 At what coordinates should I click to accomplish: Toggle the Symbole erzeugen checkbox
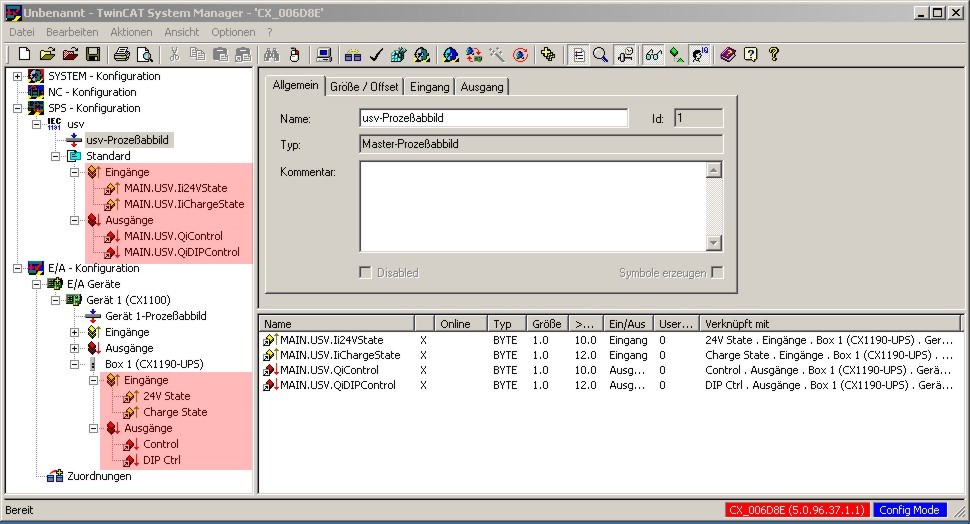tap(717, 273)
